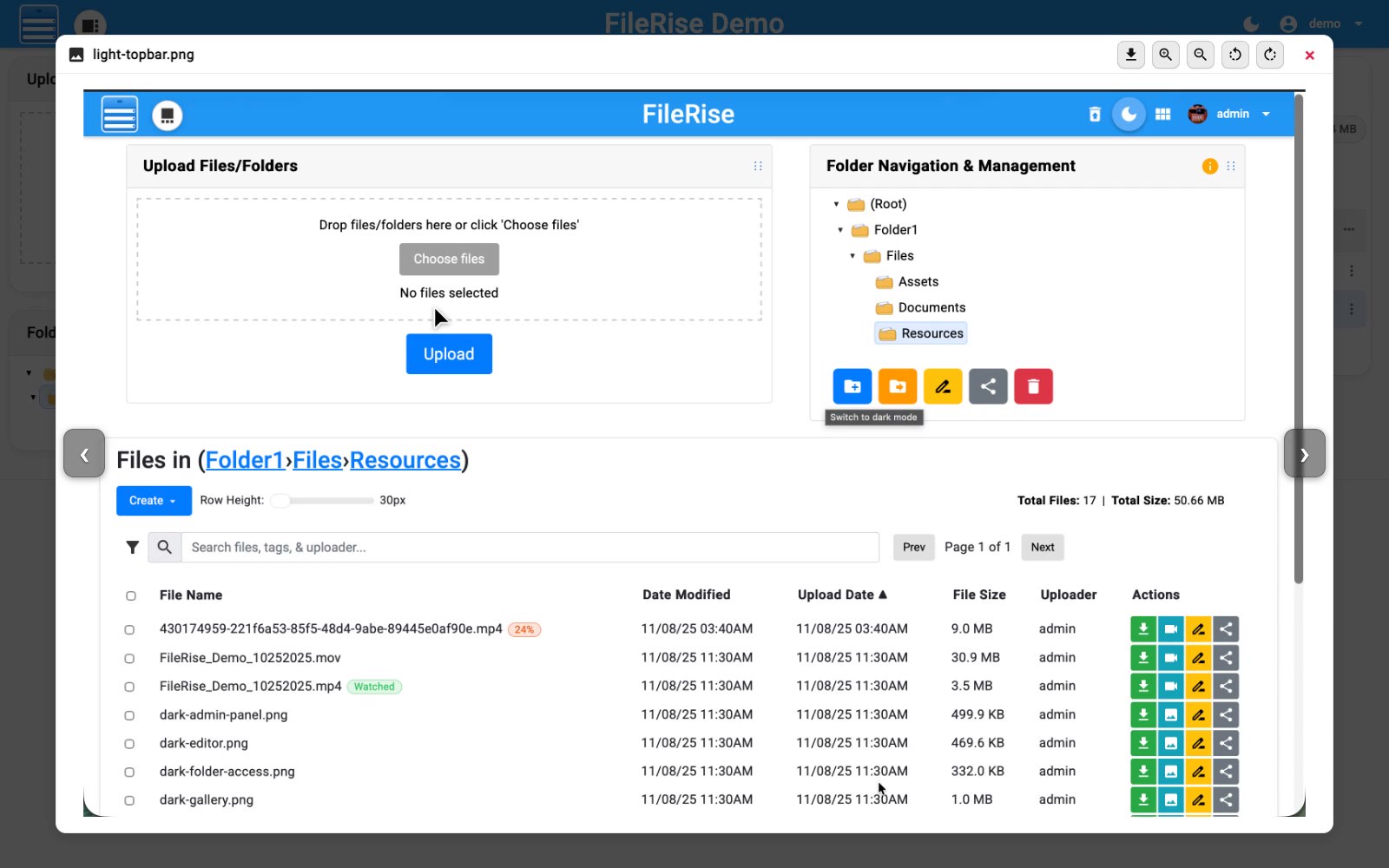Check the dark-gallery.png row checkbox
The height and width of the screenshot is (868, 1389).
point(129,800)
